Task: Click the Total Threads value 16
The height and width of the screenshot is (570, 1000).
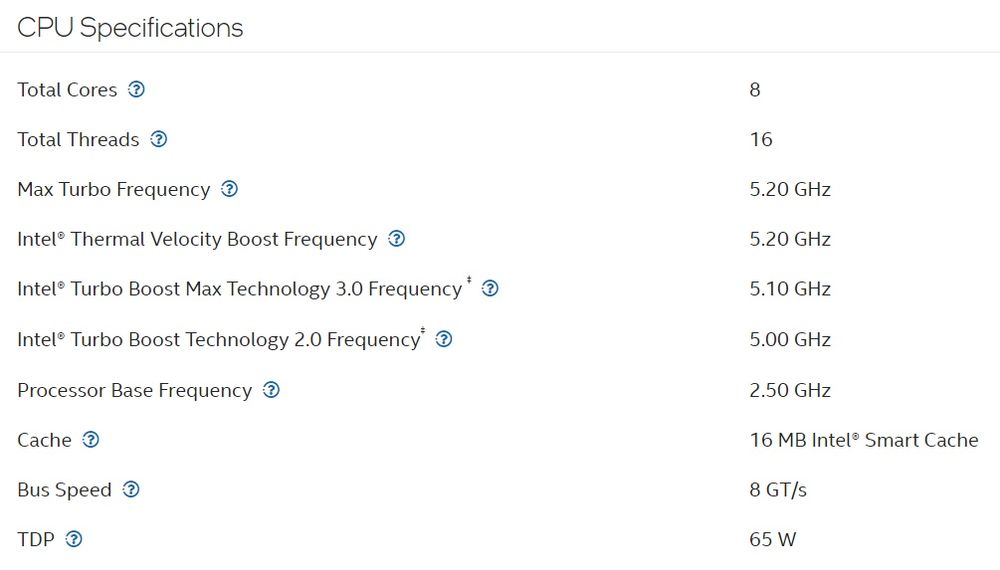Action: 760,139
